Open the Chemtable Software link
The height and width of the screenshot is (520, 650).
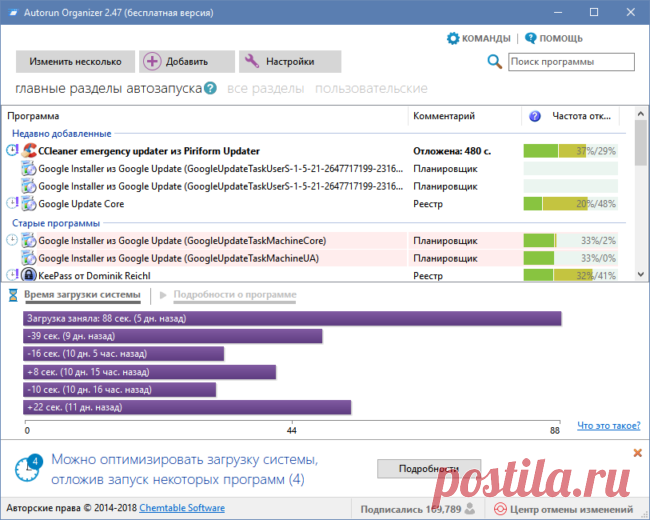click(x=182, y=508)
